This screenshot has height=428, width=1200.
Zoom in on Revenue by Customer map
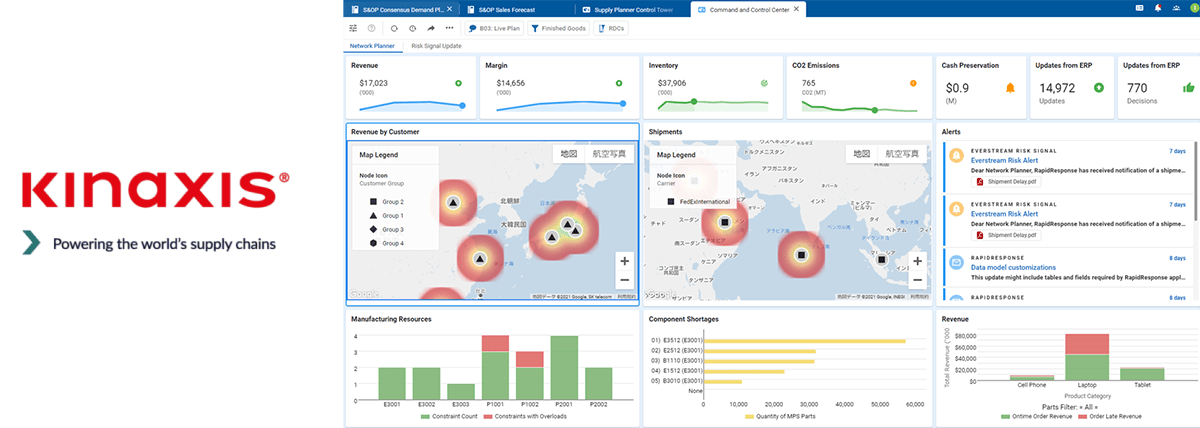coord(624,261)
